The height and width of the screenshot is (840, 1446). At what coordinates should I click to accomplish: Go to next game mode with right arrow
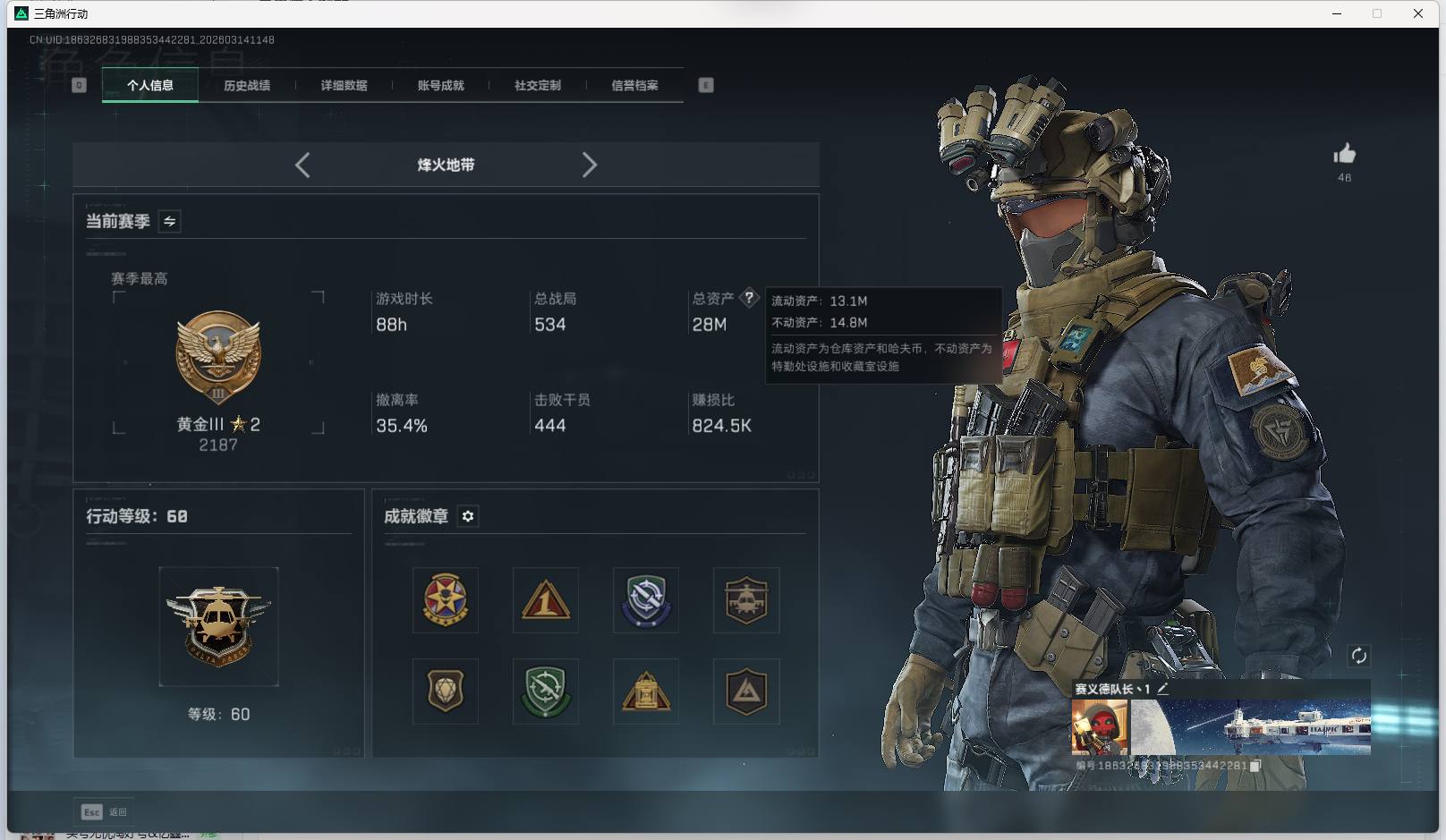(589, 165)
